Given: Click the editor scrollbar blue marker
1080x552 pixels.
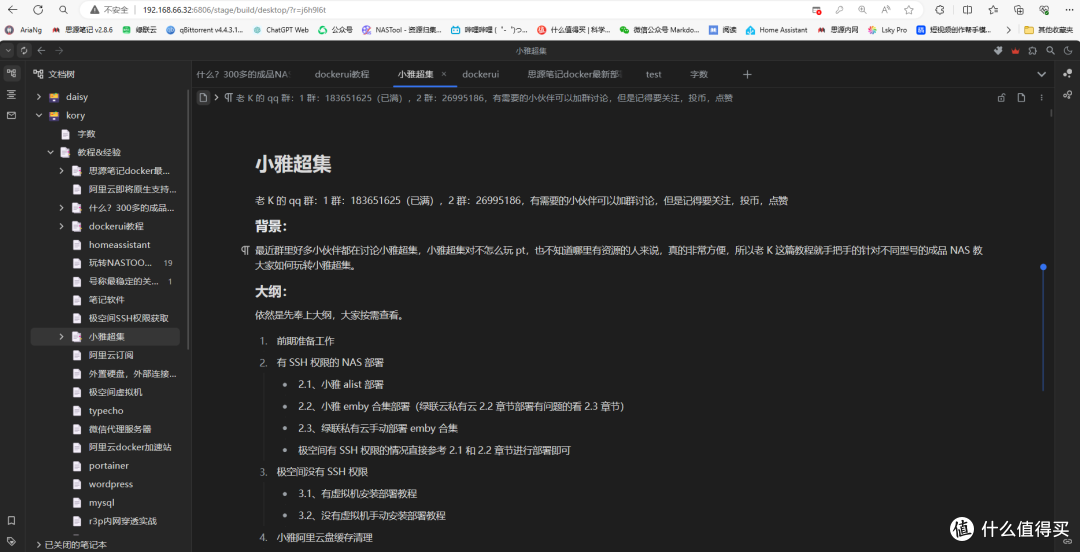Looking at the screenshot, I should 1043,267.
